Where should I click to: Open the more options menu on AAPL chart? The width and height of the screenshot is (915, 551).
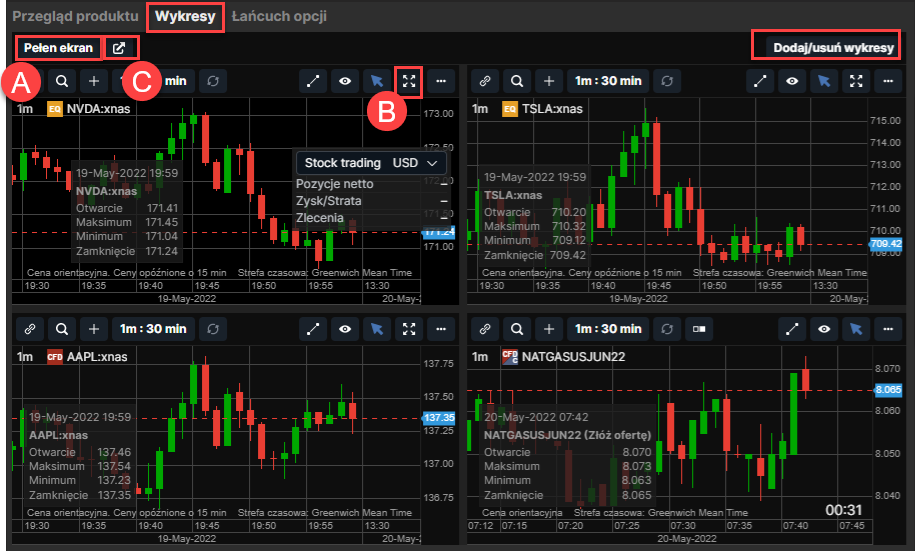(441, 329)
